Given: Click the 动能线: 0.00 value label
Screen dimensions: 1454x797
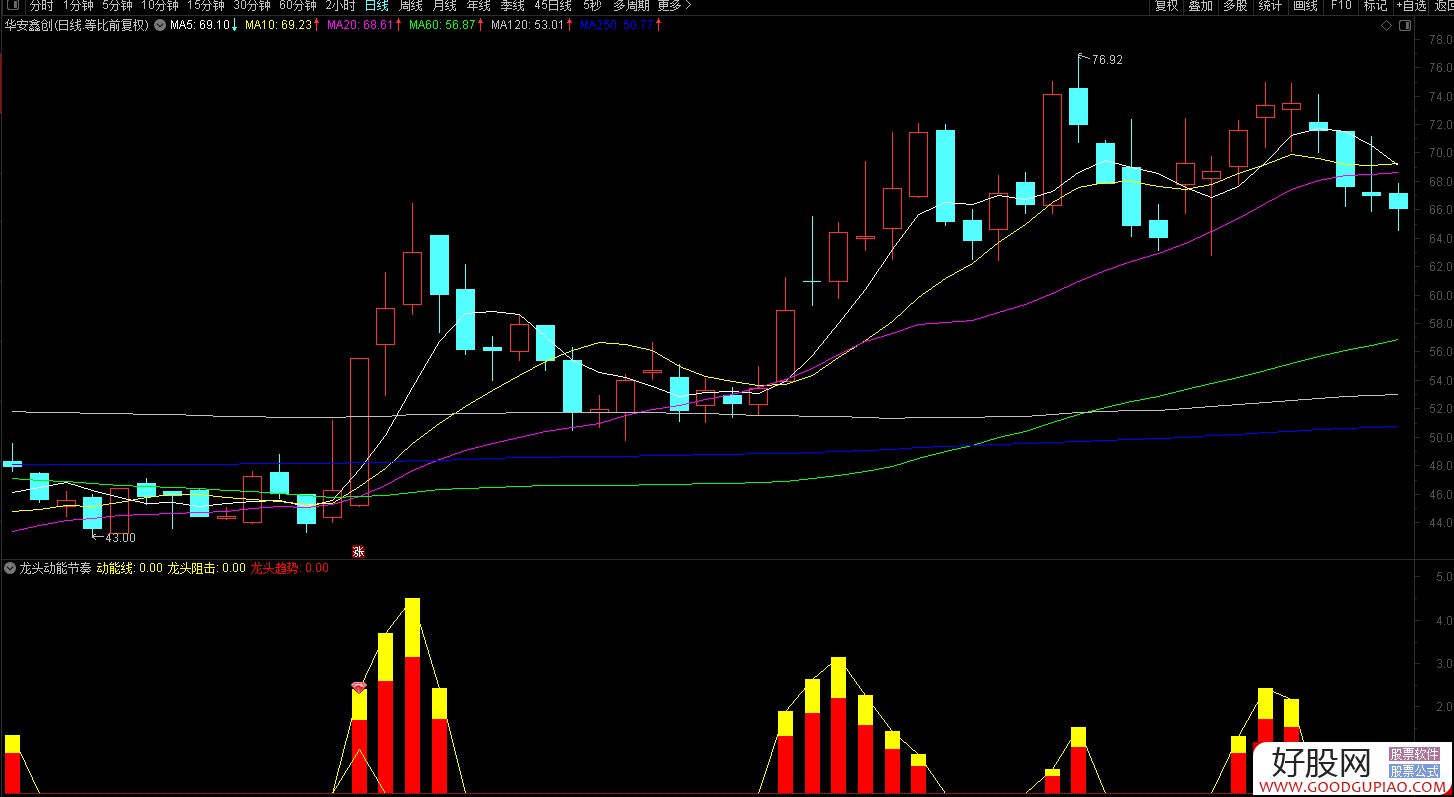Looking at the screenshot, I should (129, 568).
